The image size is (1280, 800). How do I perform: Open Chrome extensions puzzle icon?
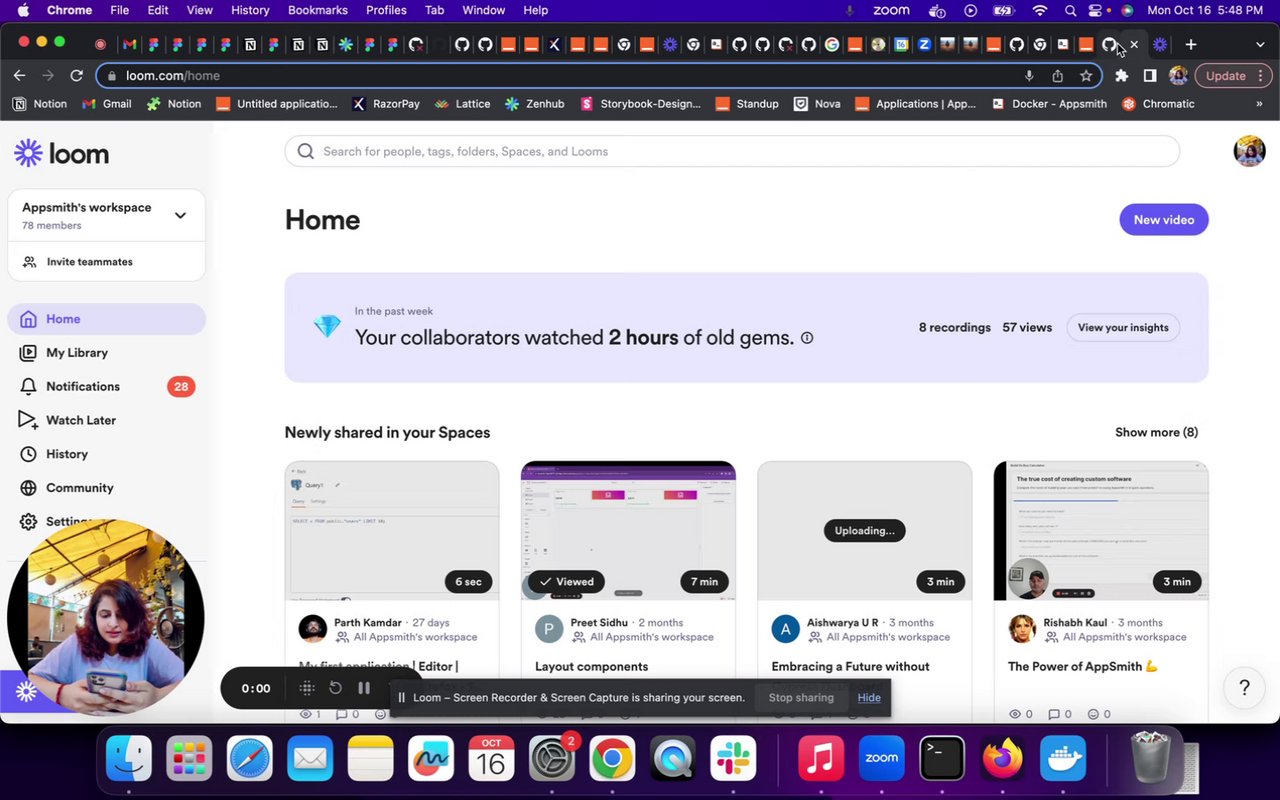click(1121, 76)
